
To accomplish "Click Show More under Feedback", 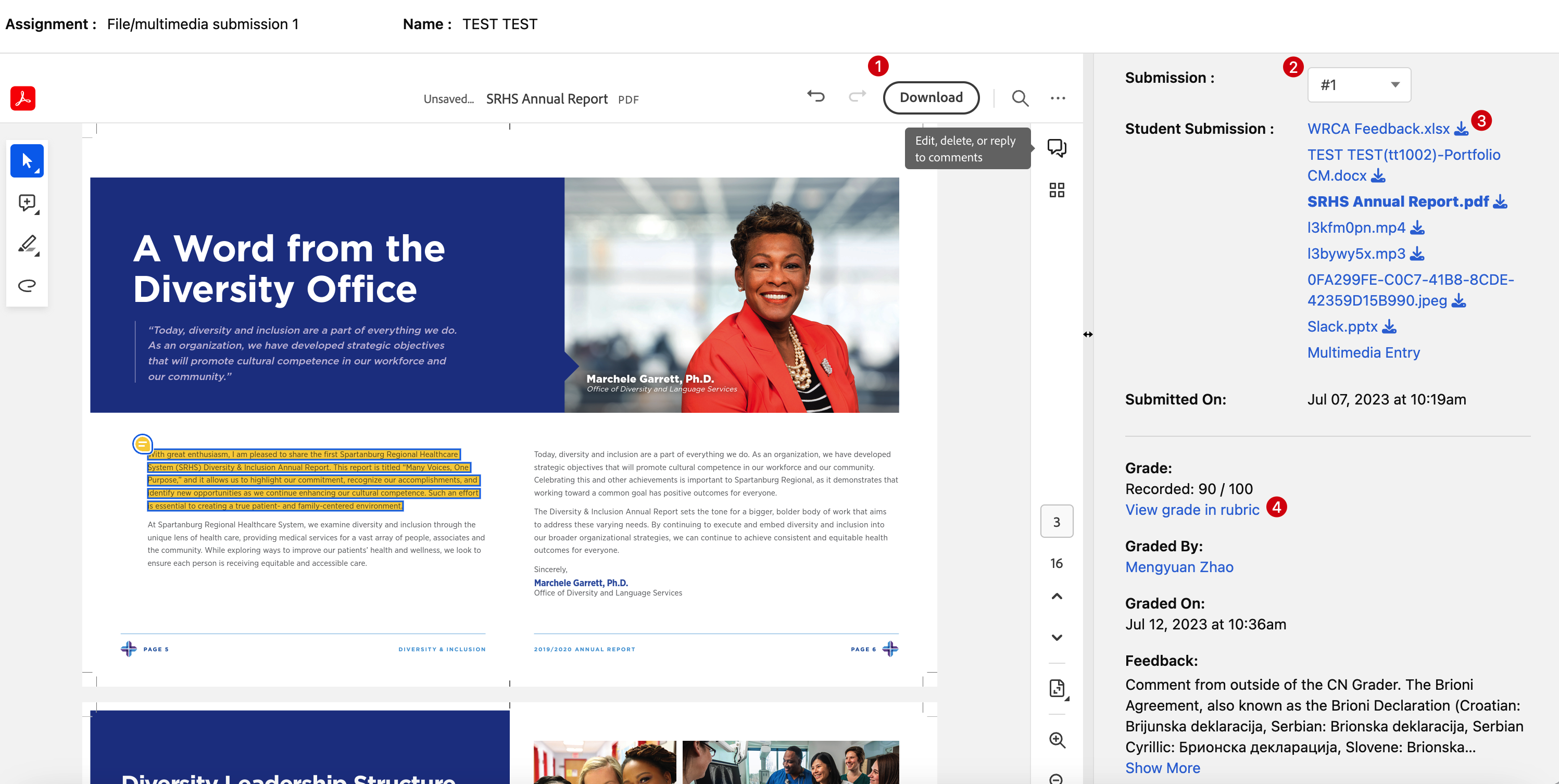I will pos(1163,768).
